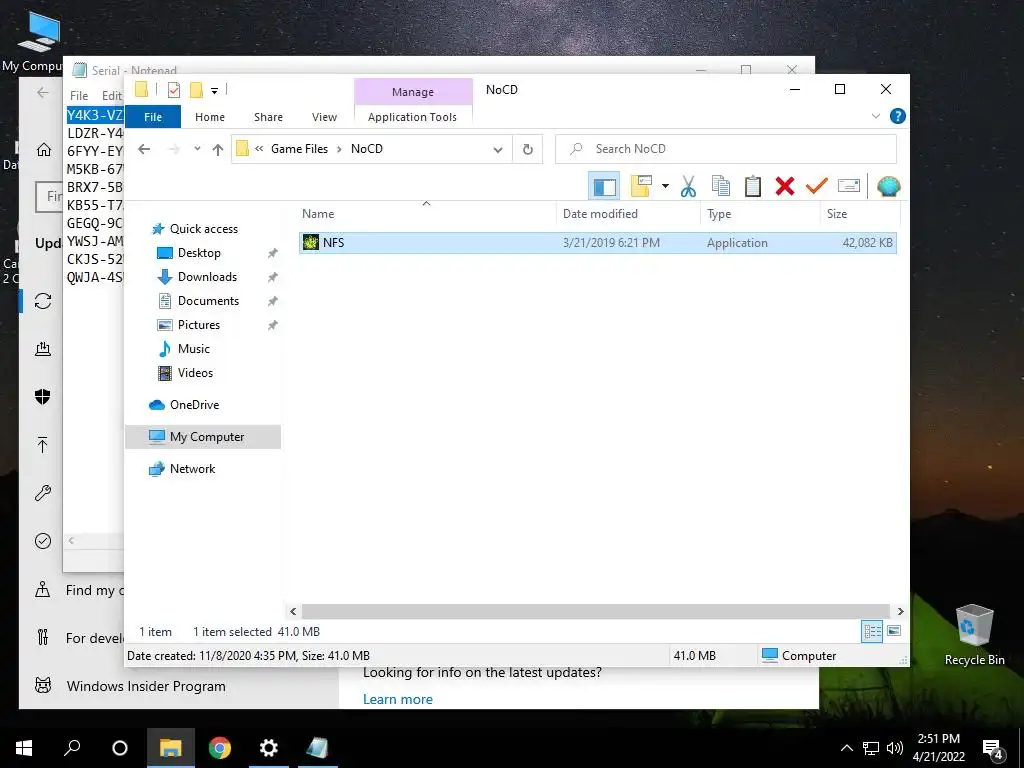The width and height of the screenshot is (1024, 768).
Task: Switch to the Home ribbon tab
Action: click(x=210, y=117)
